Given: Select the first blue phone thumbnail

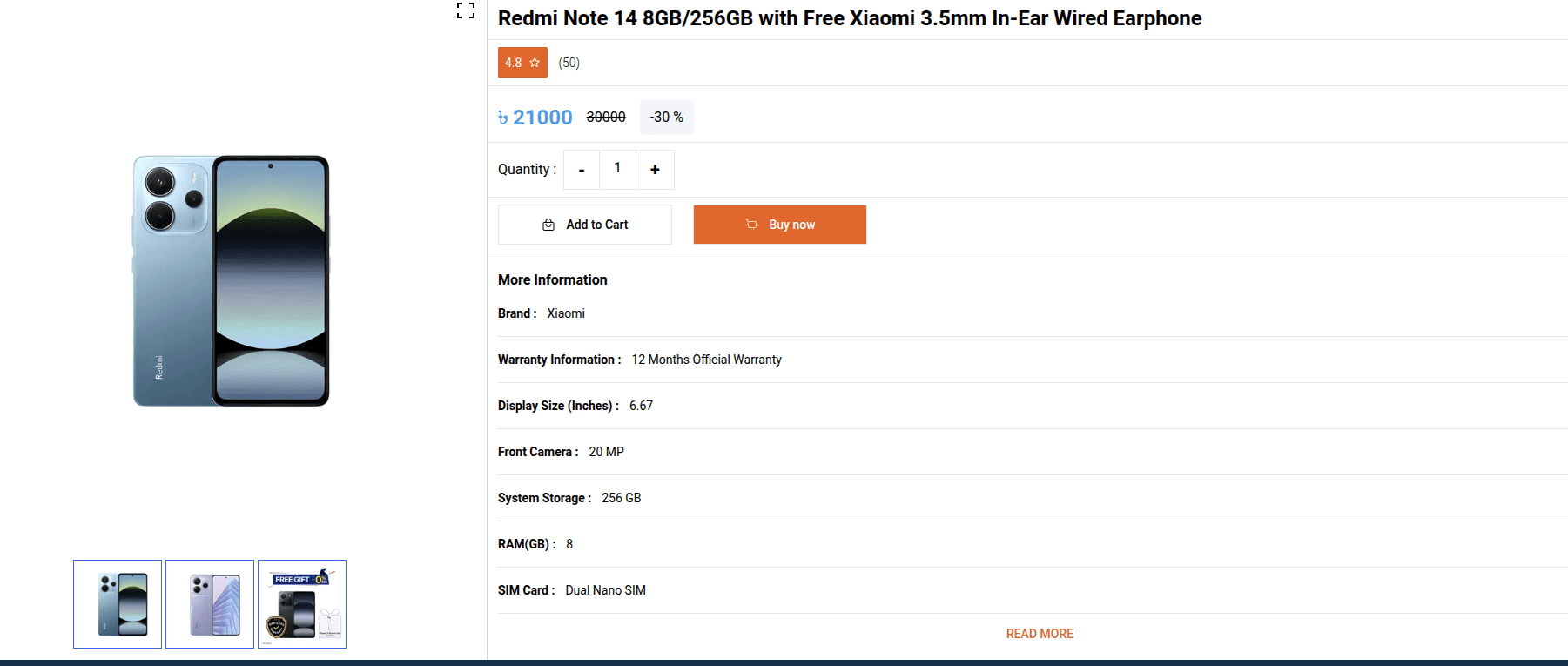Looking at the screenshot, I should [117, 603].
